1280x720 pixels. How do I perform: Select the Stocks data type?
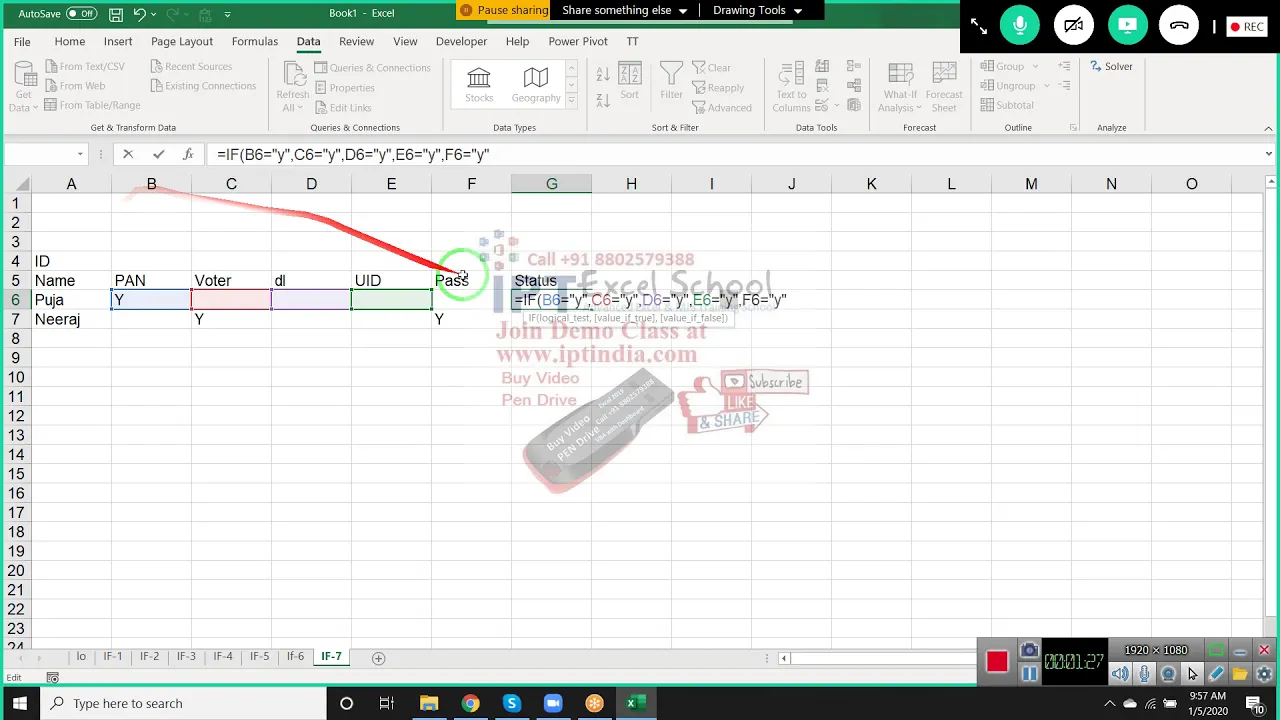[x=479, y=85]
